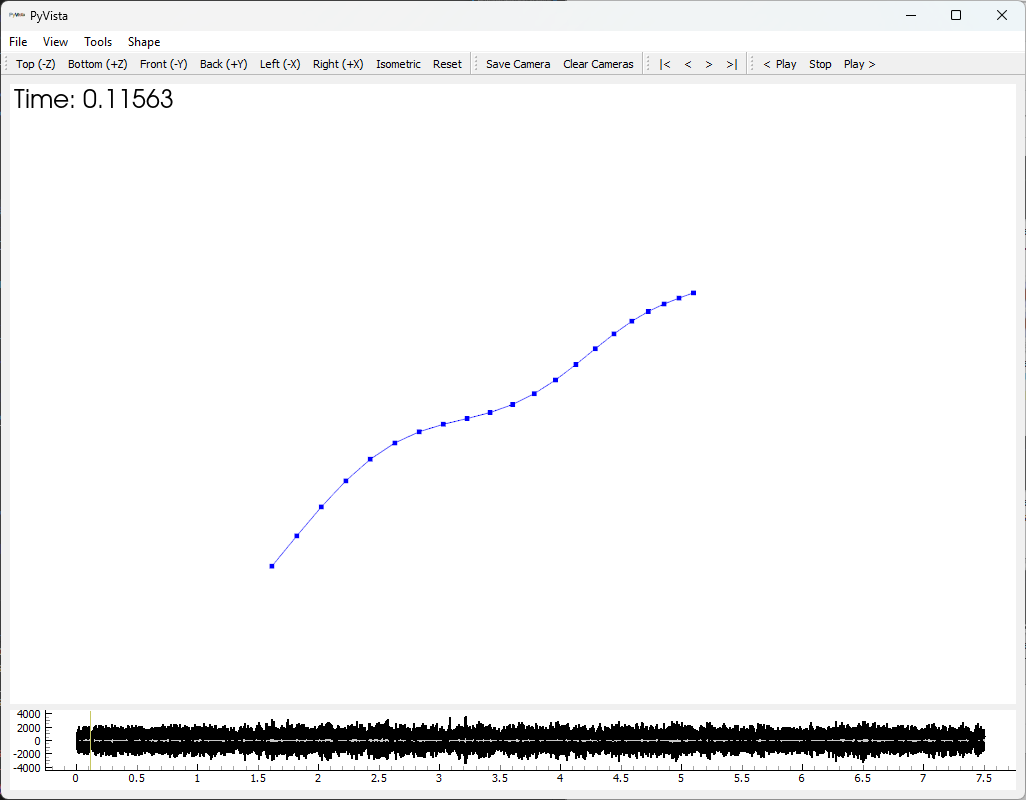Play the animation forward
The height and width of the screenshot is (800, 1026).
pyautogui.click(x=858, y=63)
